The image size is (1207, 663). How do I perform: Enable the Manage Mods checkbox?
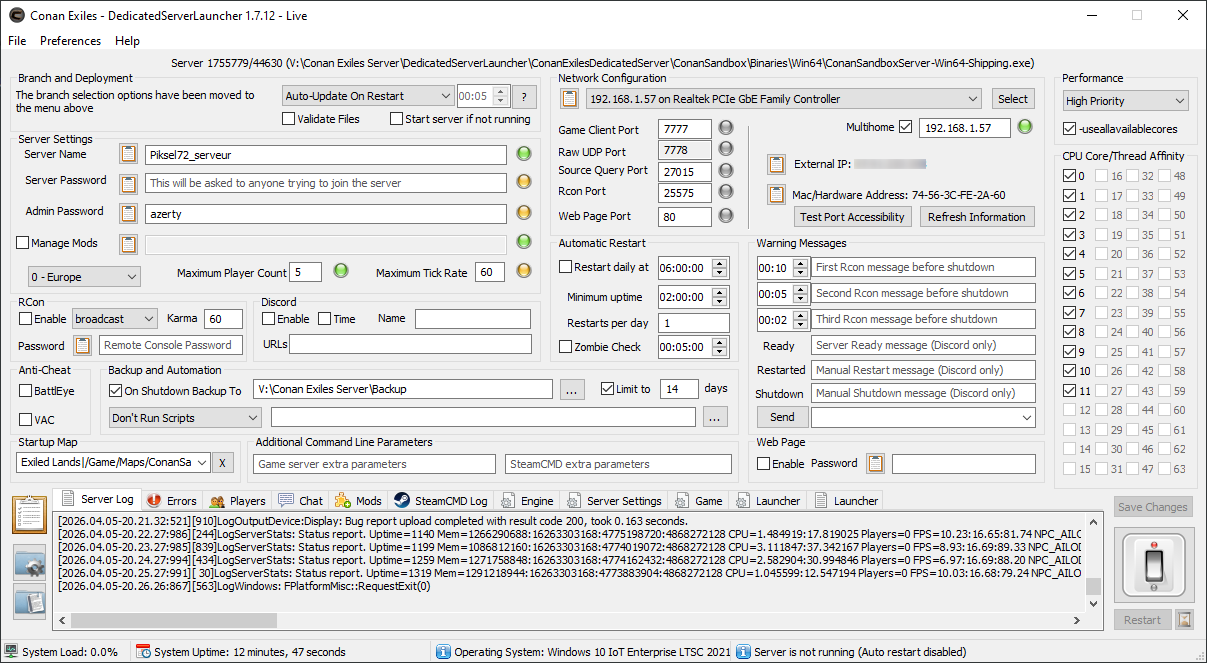23,243
